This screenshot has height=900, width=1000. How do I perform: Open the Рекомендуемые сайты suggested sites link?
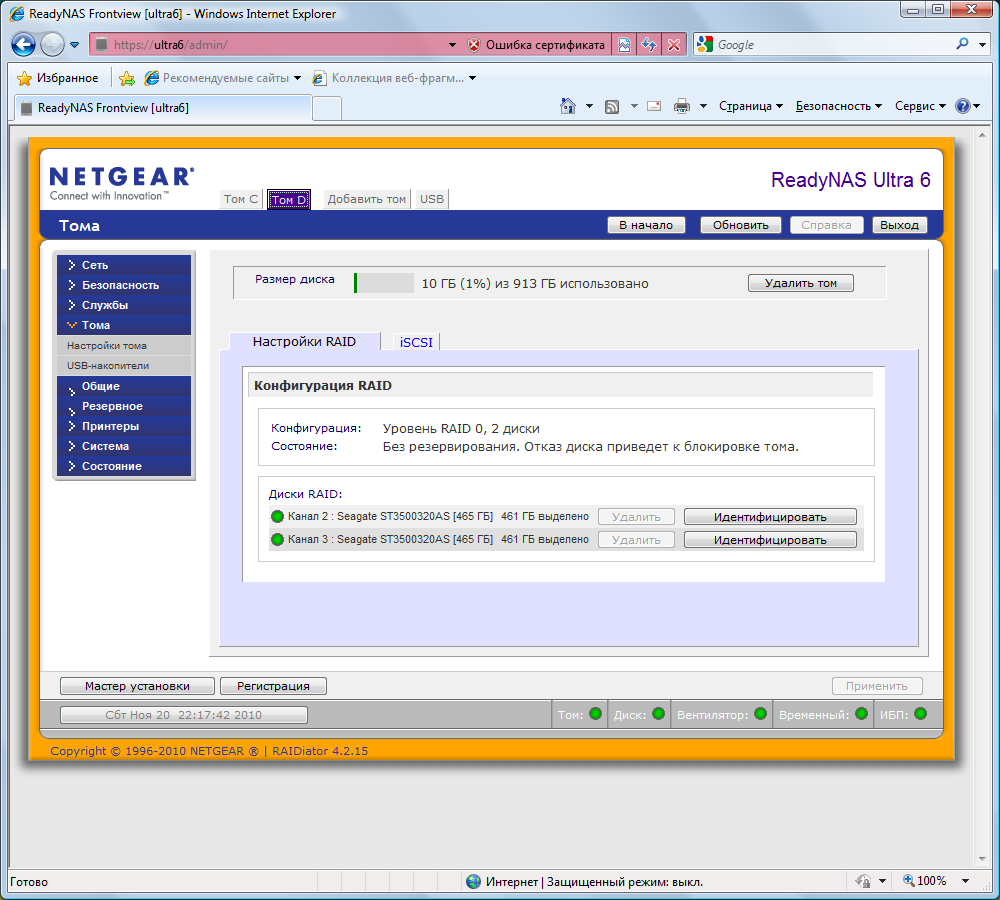223,78
